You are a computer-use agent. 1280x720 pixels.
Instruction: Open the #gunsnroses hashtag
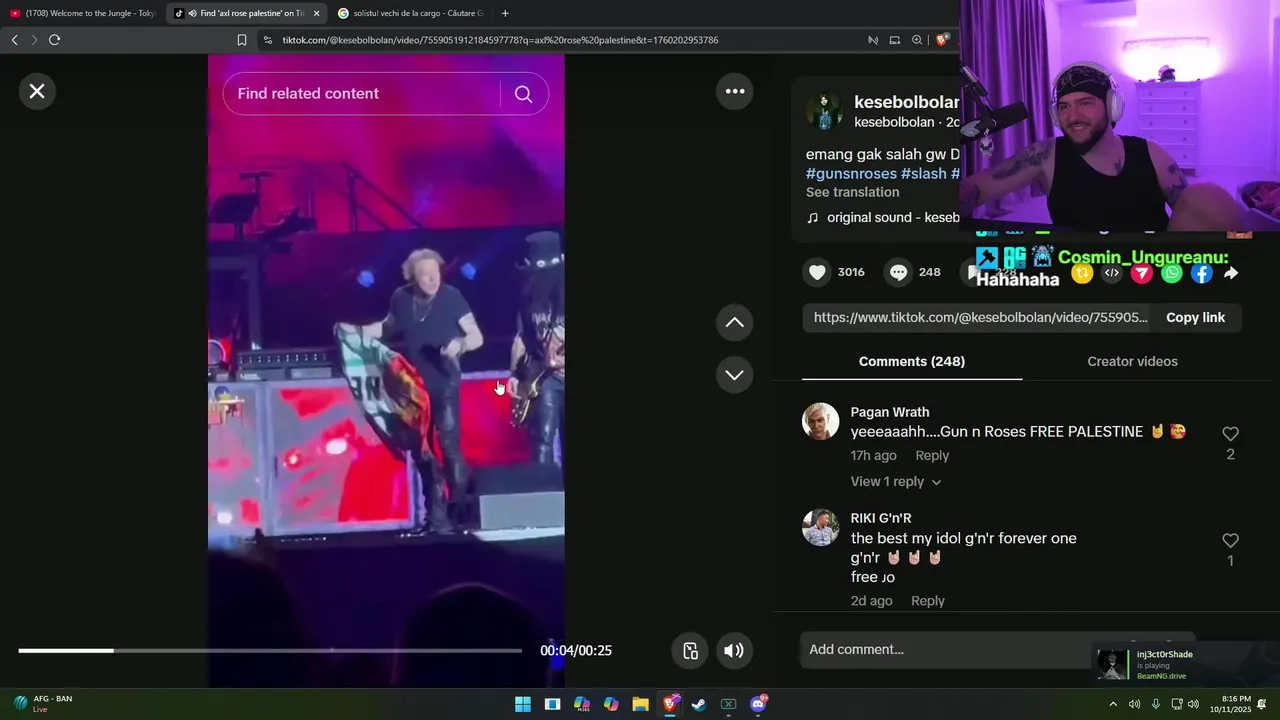pyautogui.click(x=851, y=174)
